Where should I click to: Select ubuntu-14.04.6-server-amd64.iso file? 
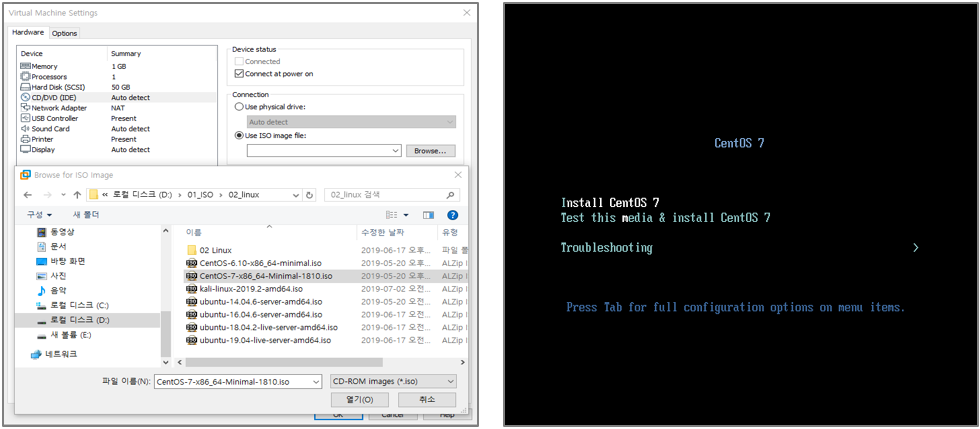click(261, 301)
